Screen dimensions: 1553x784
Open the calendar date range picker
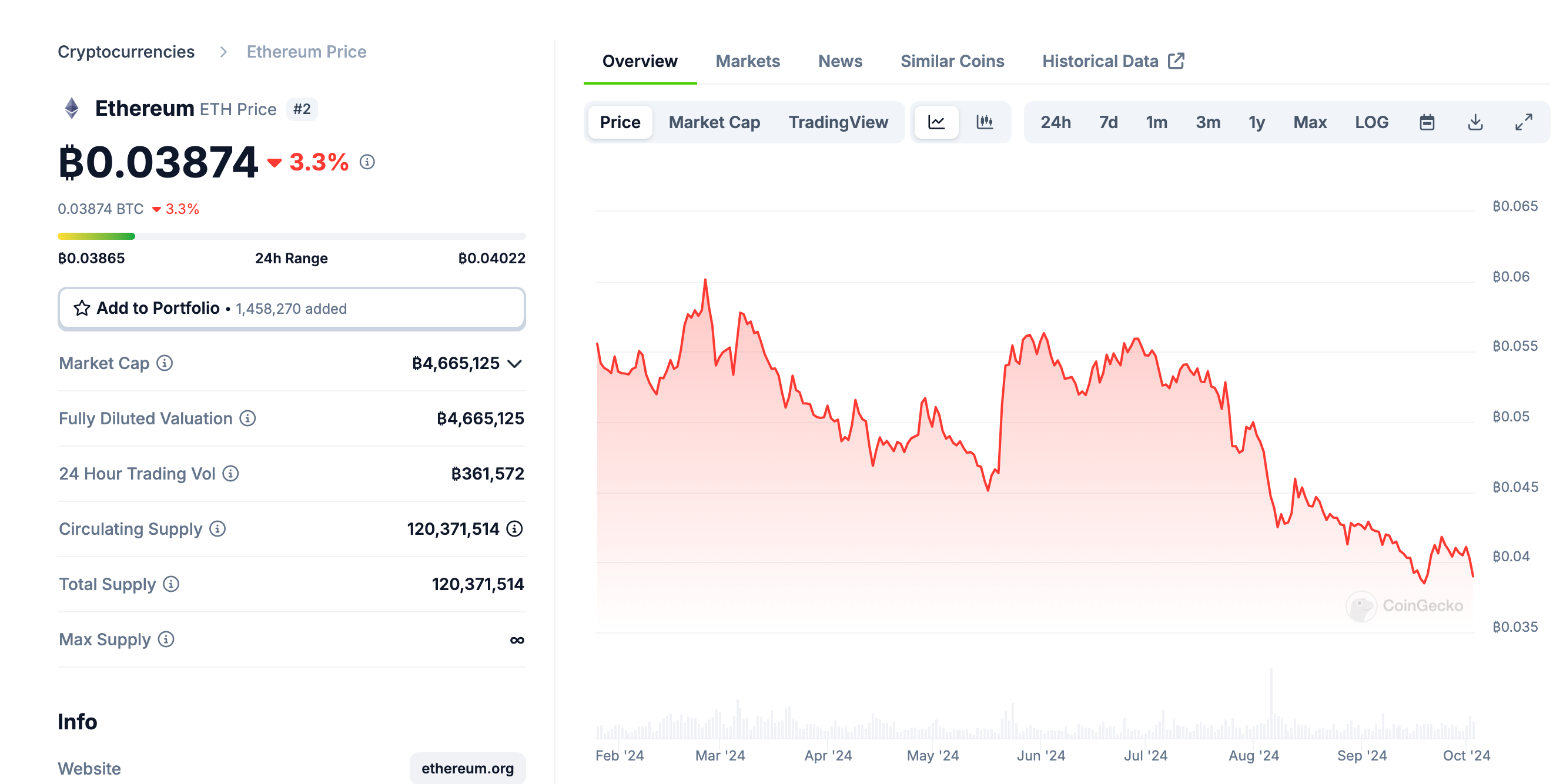[x=1427, y=122]
